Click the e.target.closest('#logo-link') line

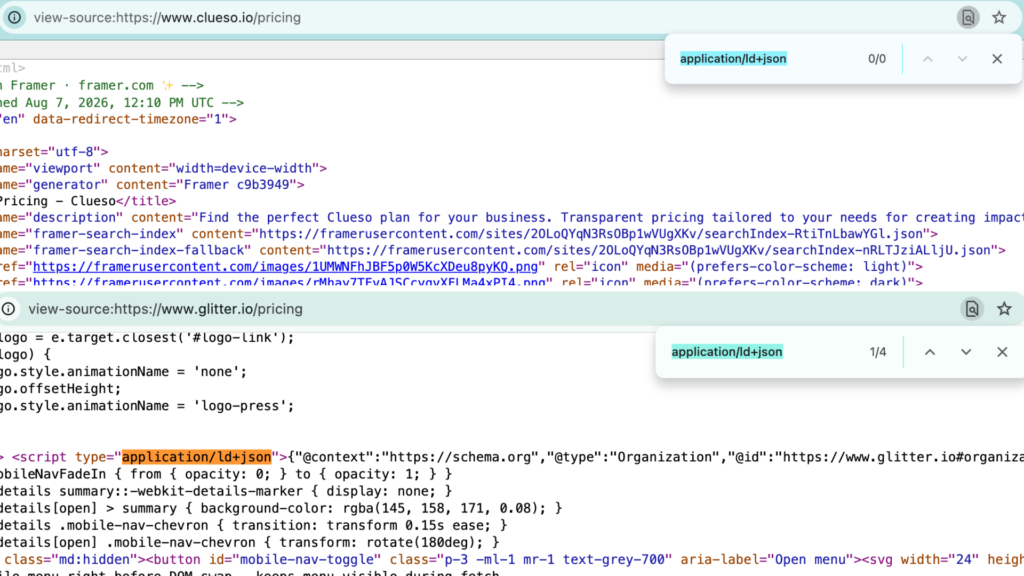pos(147,338)
